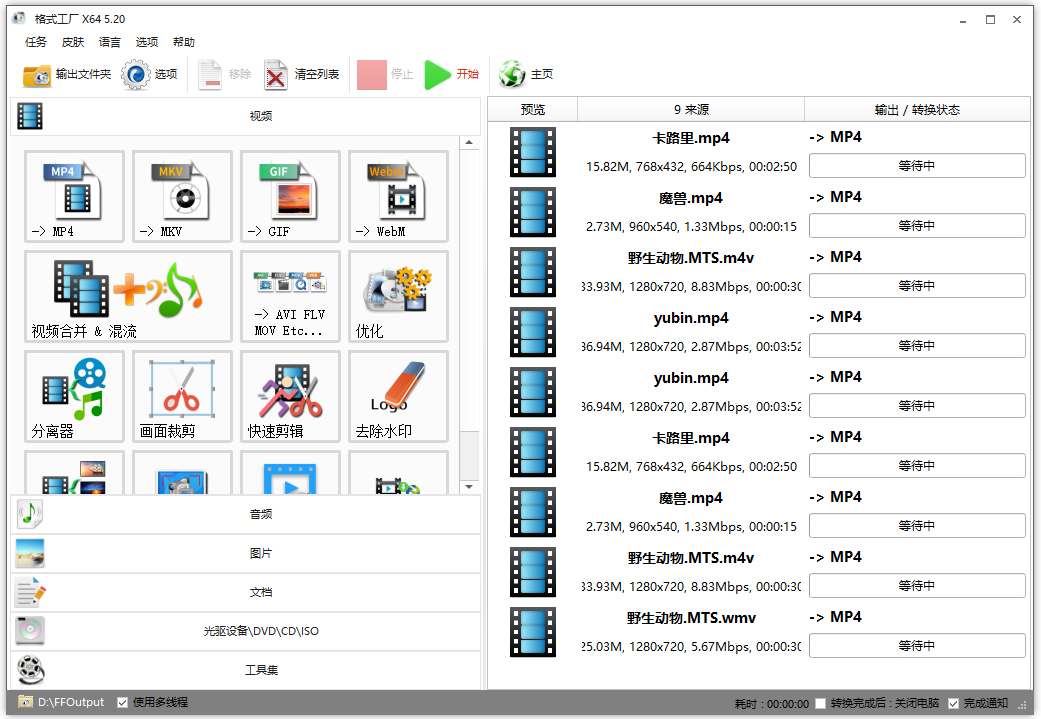This screenshot has height=719, width=1041.
Task: Open the 任务 menu
Action: [x=35, y=42]
